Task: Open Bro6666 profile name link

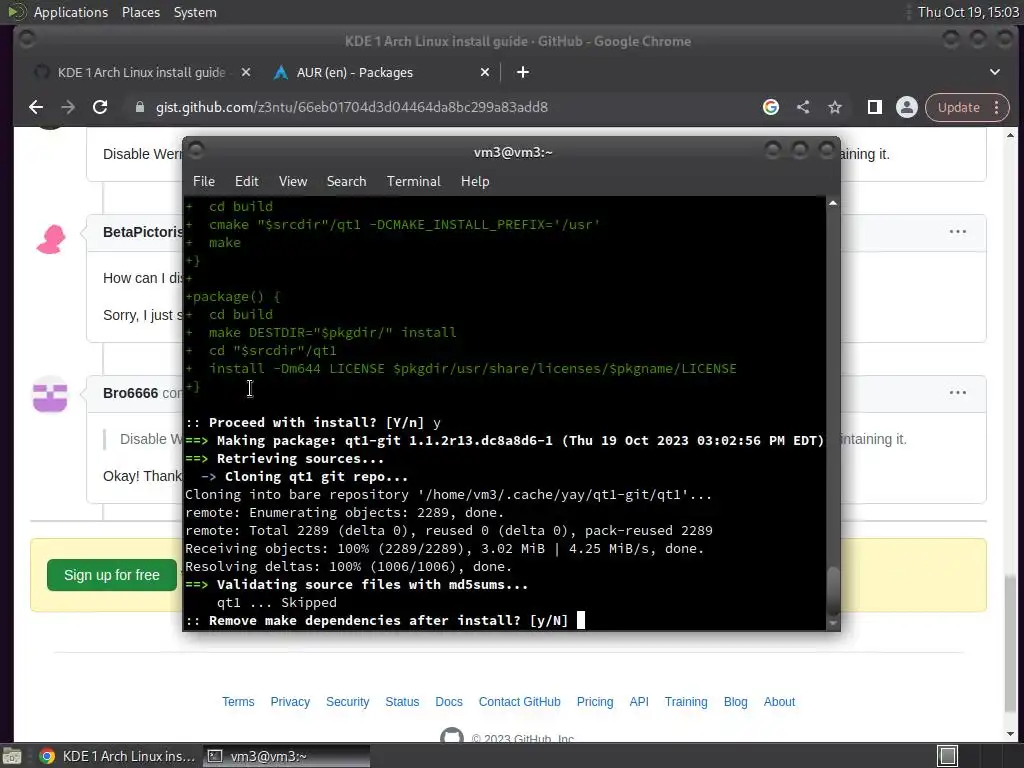Action: (x=130, y=393)
